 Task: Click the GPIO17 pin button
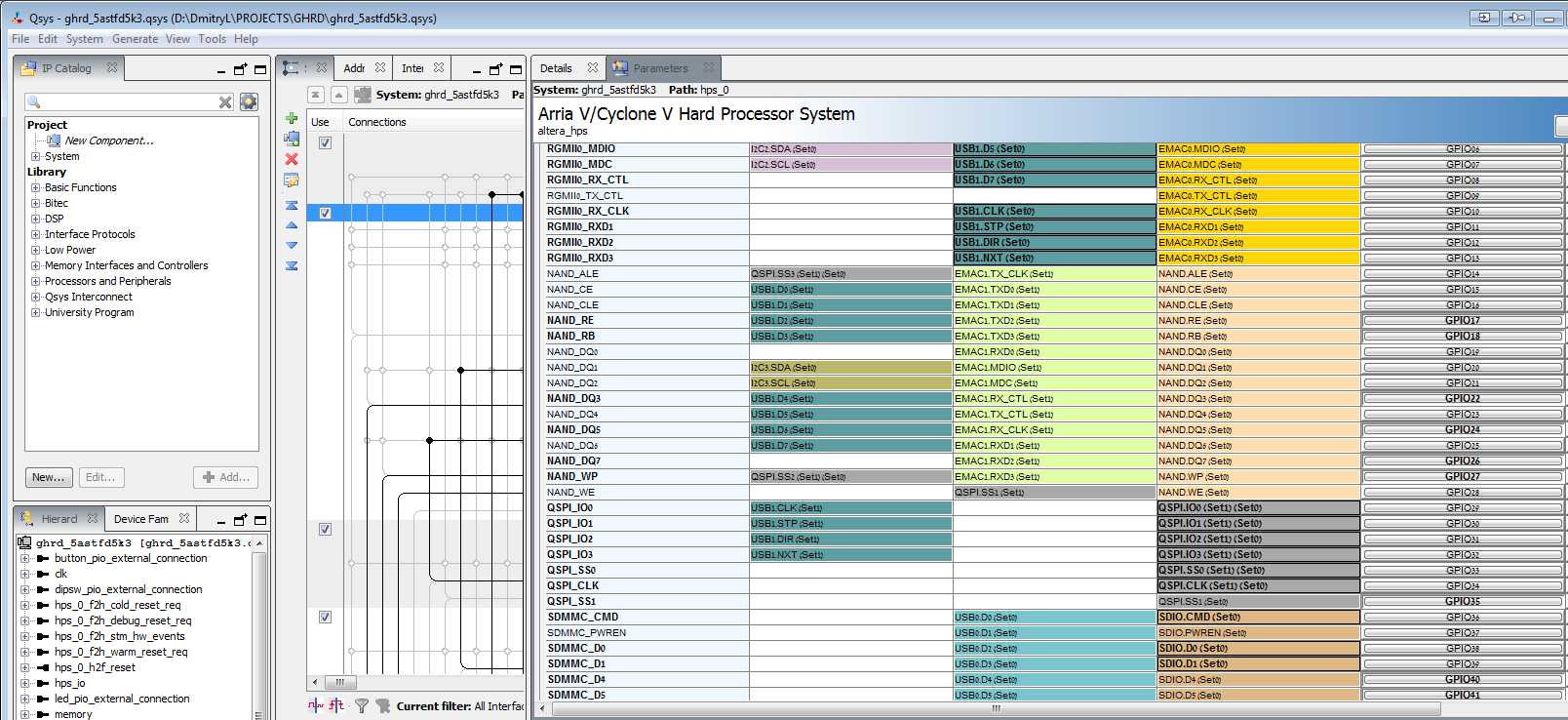click(x=1463, y=320)
